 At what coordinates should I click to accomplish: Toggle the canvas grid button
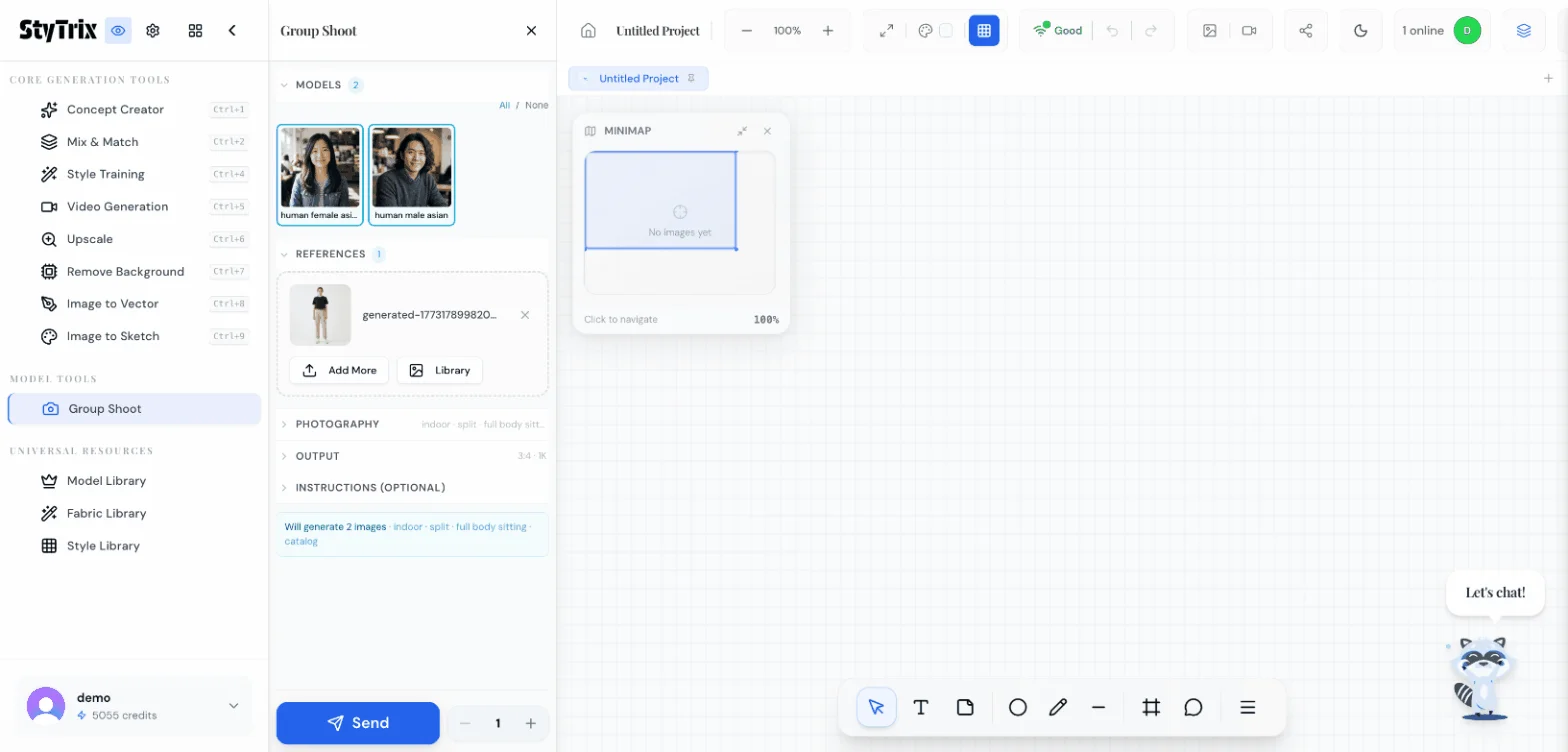coord(983,31)
